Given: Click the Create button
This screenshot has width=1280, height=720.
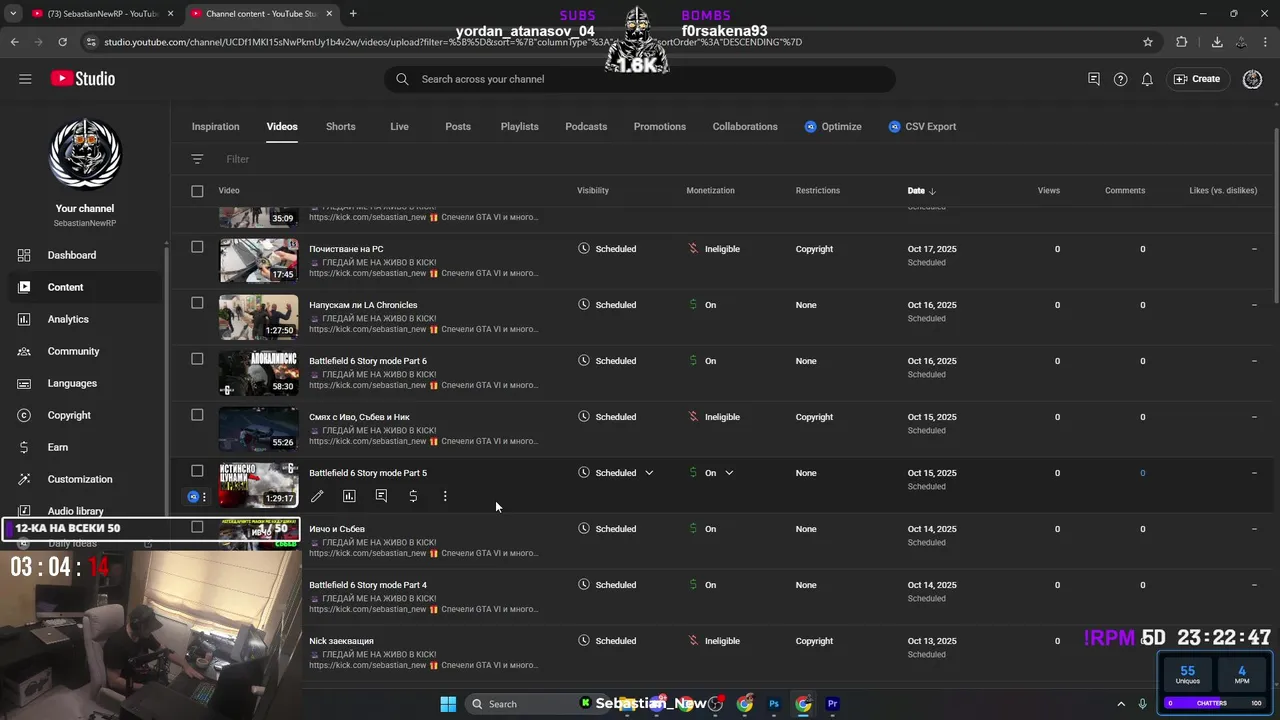Looking at the screenshot, I should (x=1197, y=79).
